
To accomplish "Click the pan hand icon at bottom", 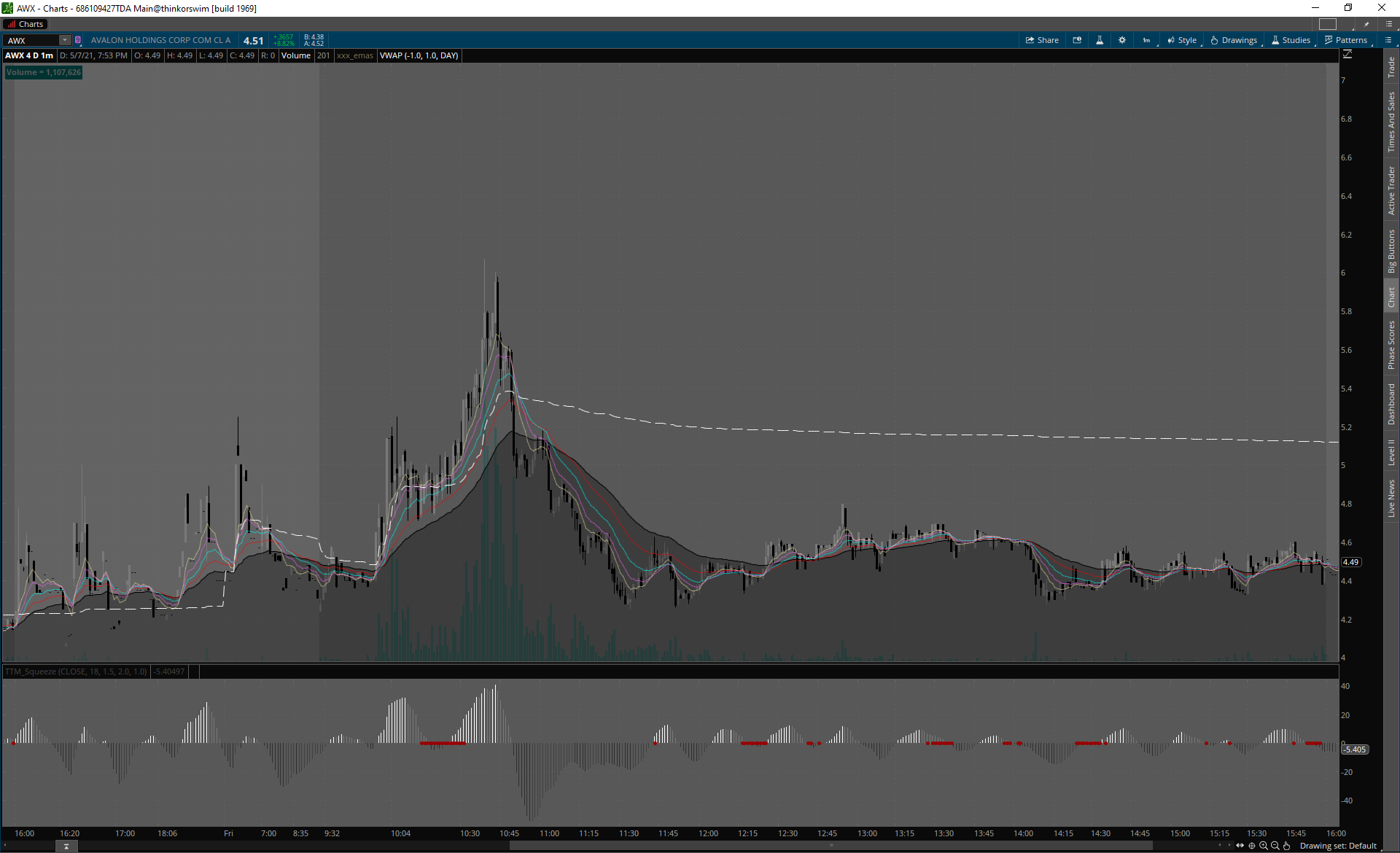I will coord(1287,846).
